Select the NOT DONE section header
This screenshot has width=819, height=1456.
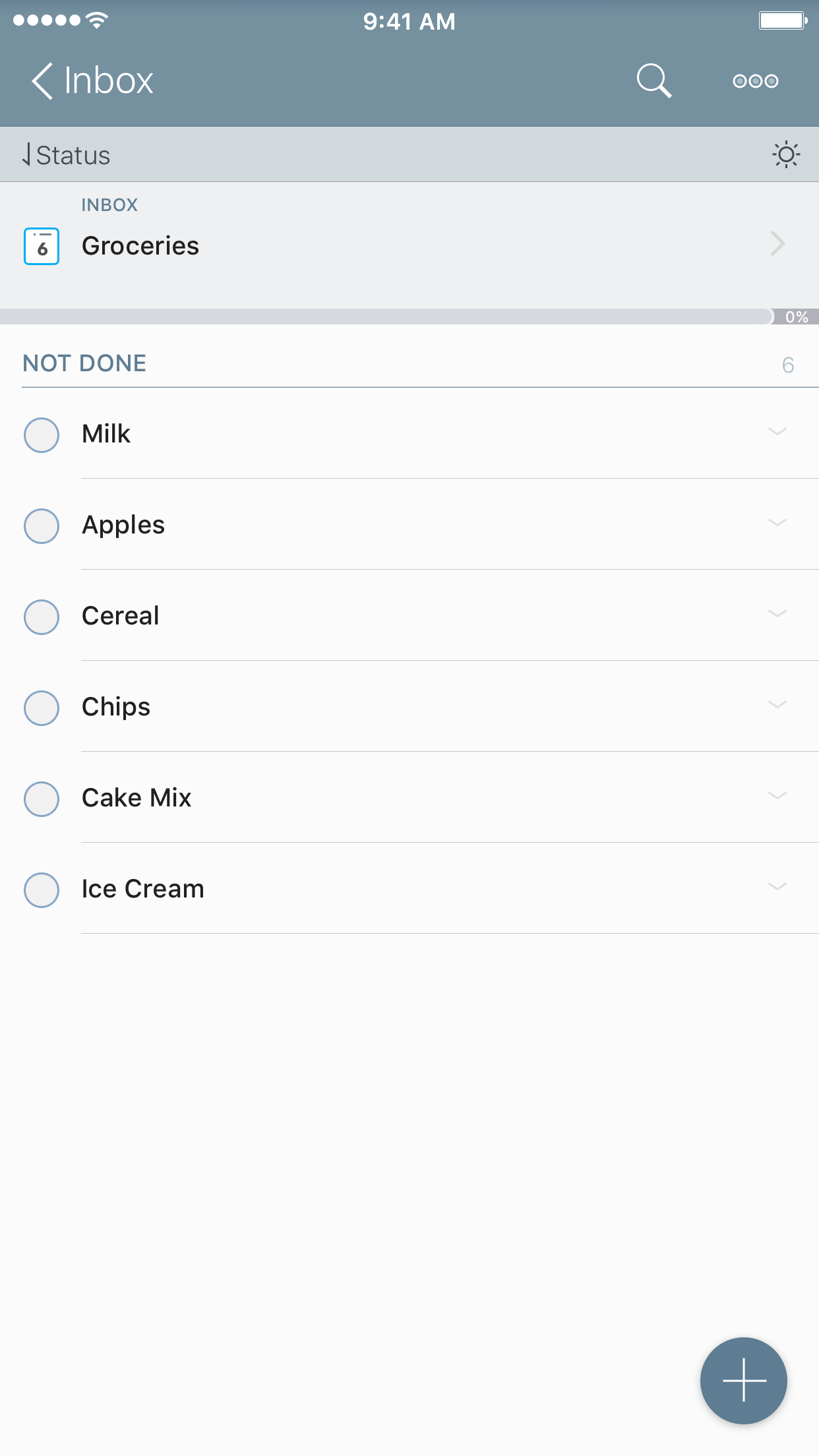pos(84,363)
